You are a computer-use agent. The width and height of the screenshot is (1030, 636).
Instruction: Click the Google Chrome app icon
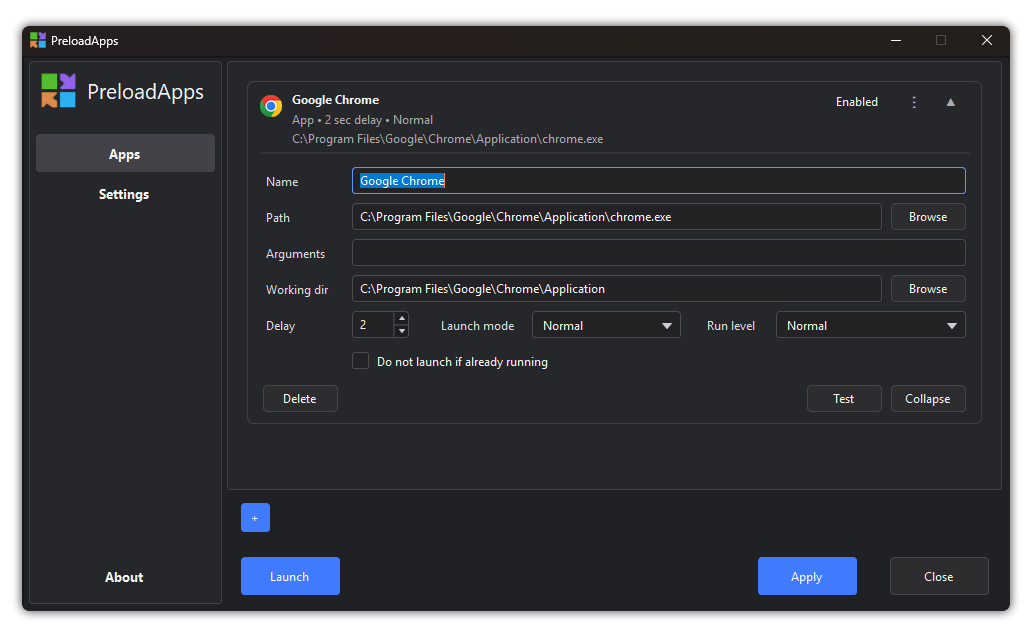click(x=271, y=106)
